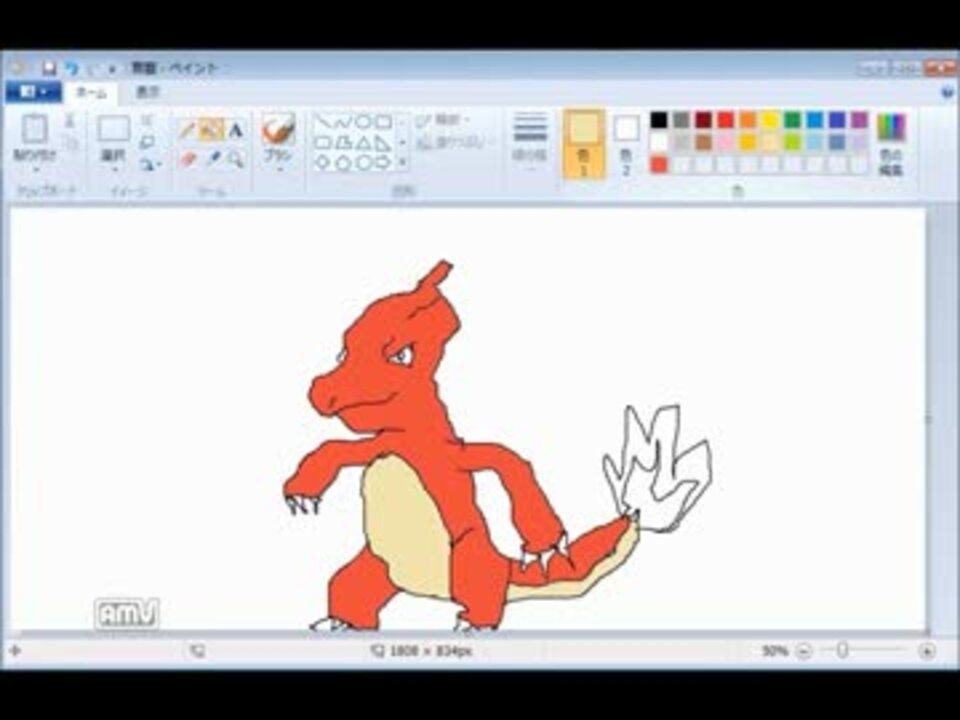Select the Curve shape

coord(343,122)
